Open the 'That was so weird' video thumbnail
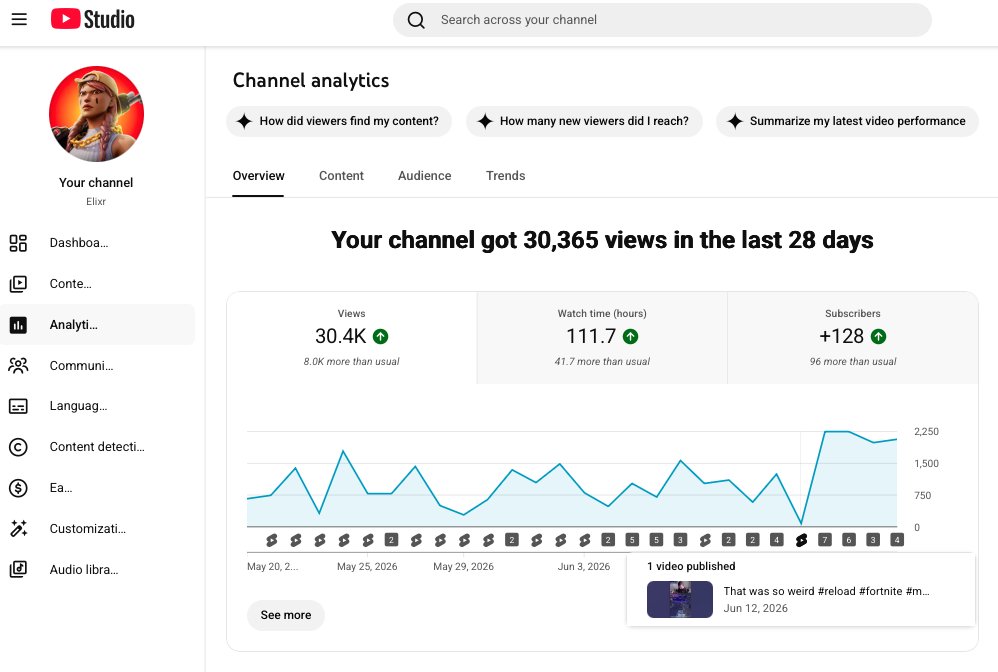The width and height of the screenshot is (998, 672). [x=680, y=599]
